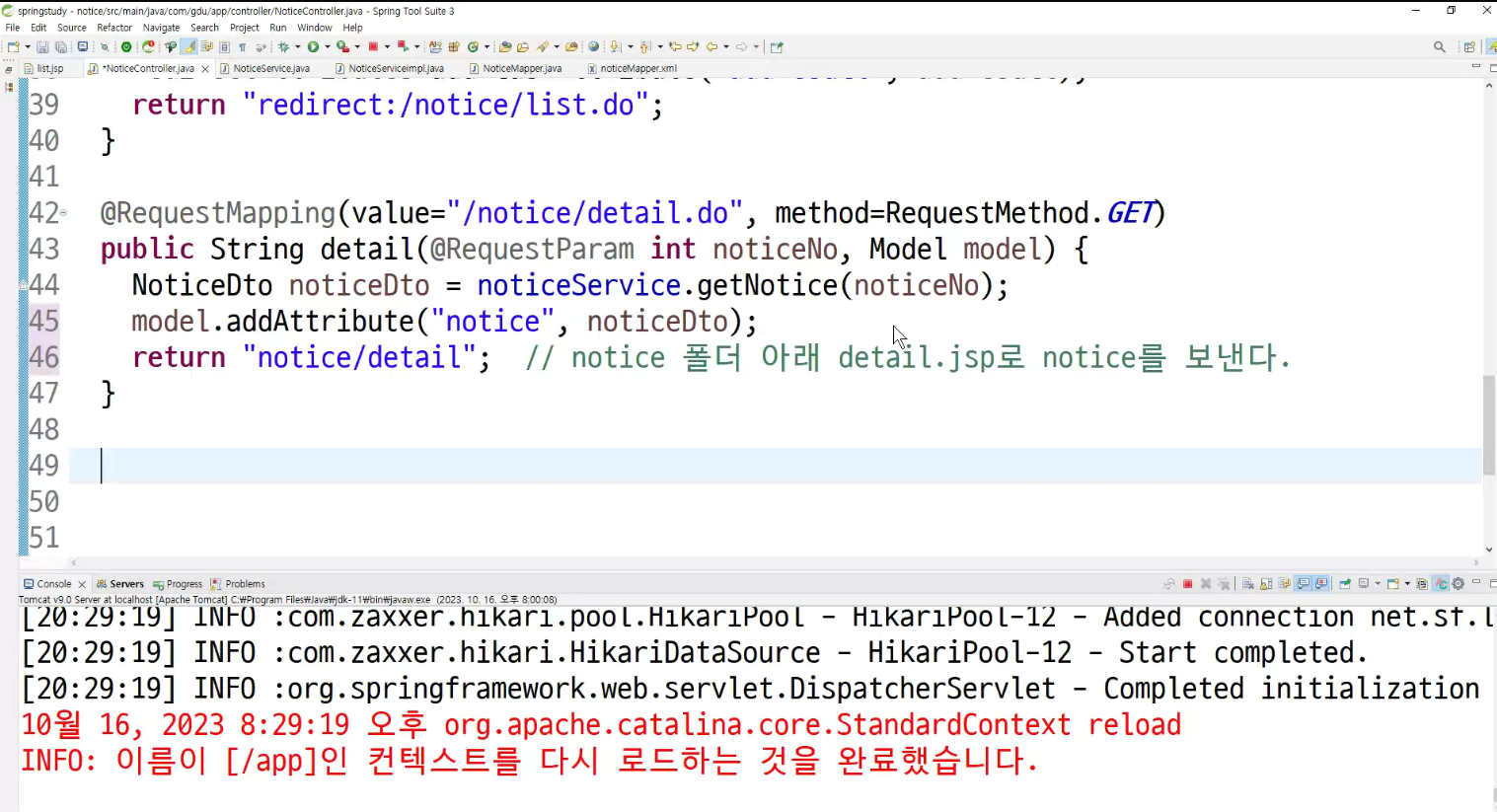The height and width of the screenshot is (812, 1497).
Task: Open the web browser globe icon
Action: [x=593, y=46]
